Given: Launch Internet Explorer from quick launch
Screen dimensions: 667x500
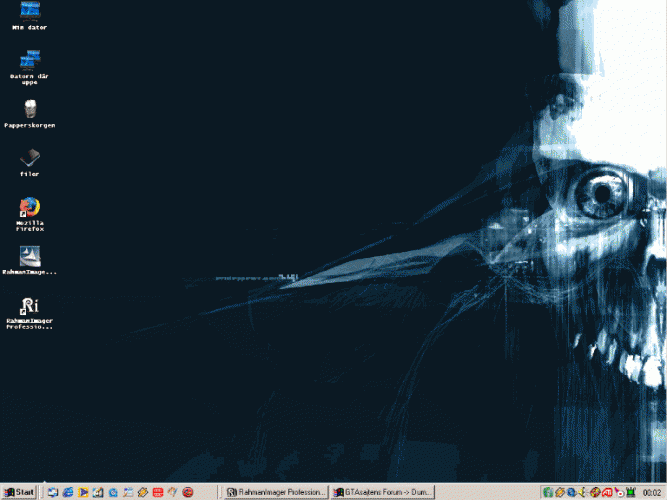Looking at the screenshot, I should coord(68,492).
